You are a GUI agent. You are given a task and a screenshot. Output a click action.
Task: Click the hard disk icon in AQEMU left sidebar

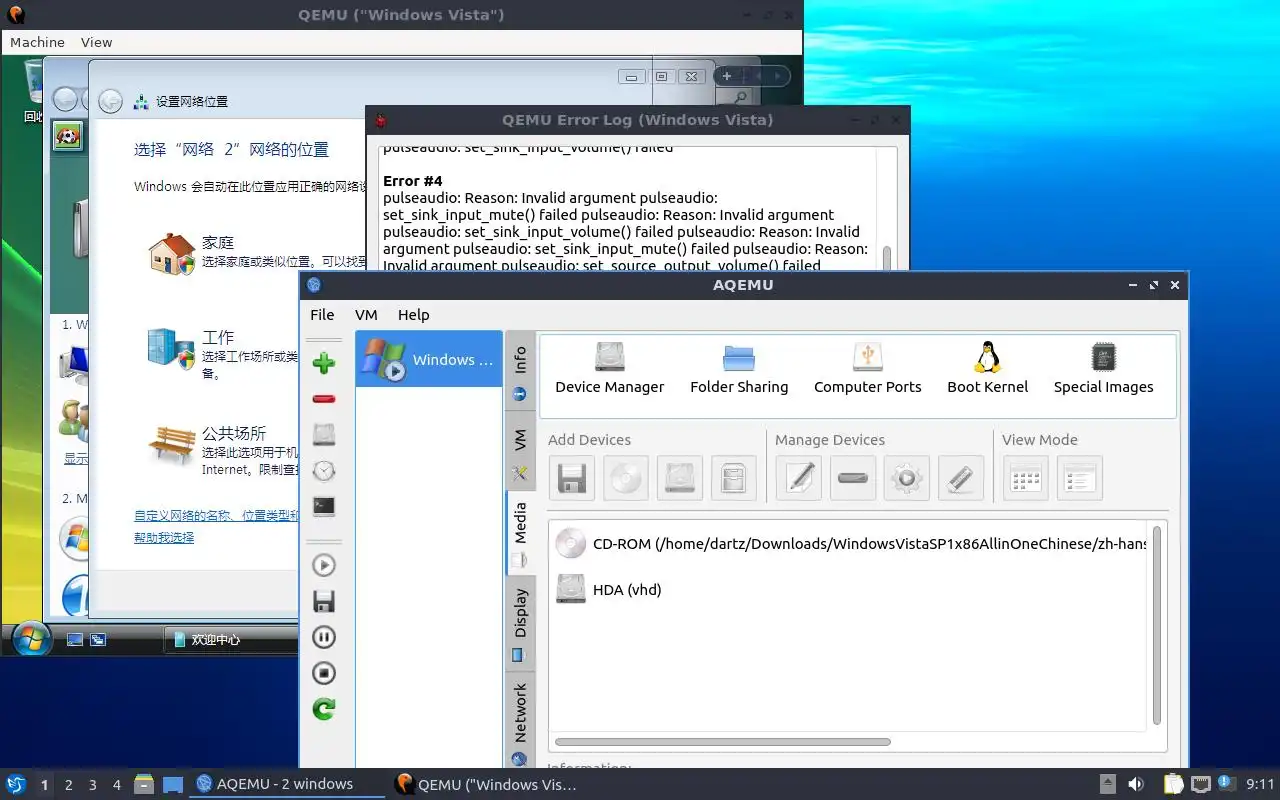pyautogui.click(x=324, y=434)
